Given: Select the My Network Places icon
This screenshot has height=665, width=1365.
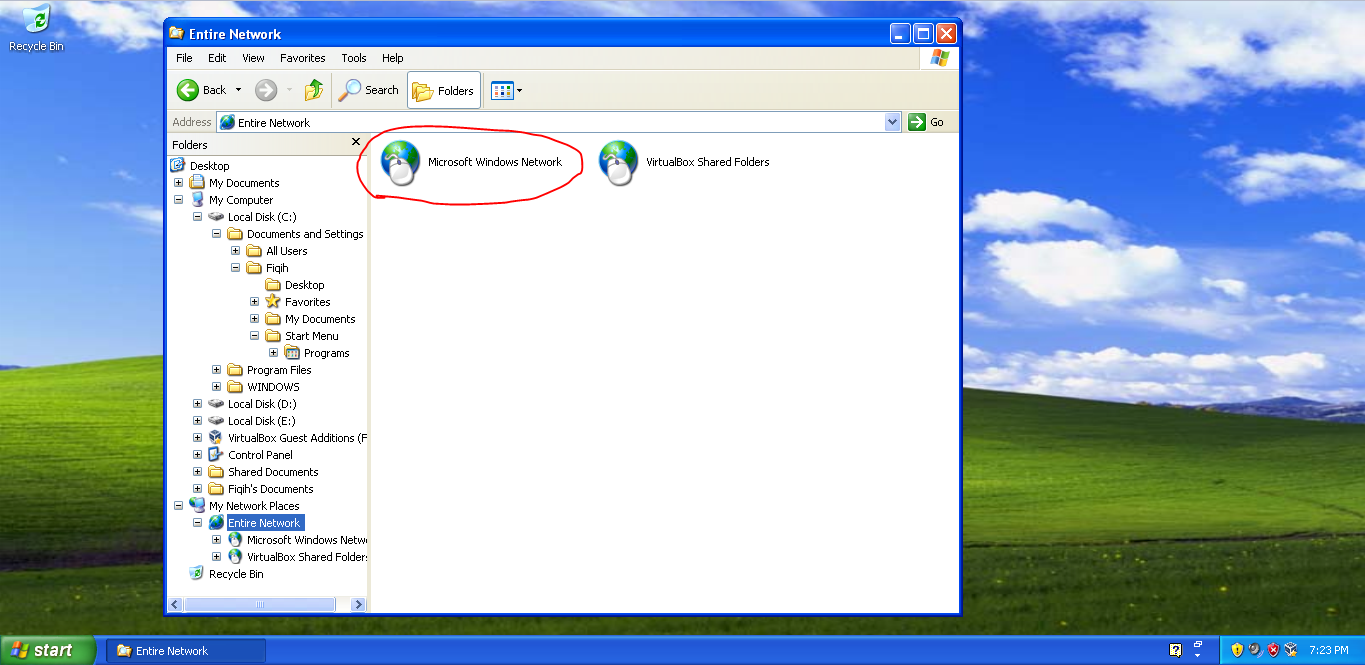Looking at the screenshot, I should tap(197, 506).
